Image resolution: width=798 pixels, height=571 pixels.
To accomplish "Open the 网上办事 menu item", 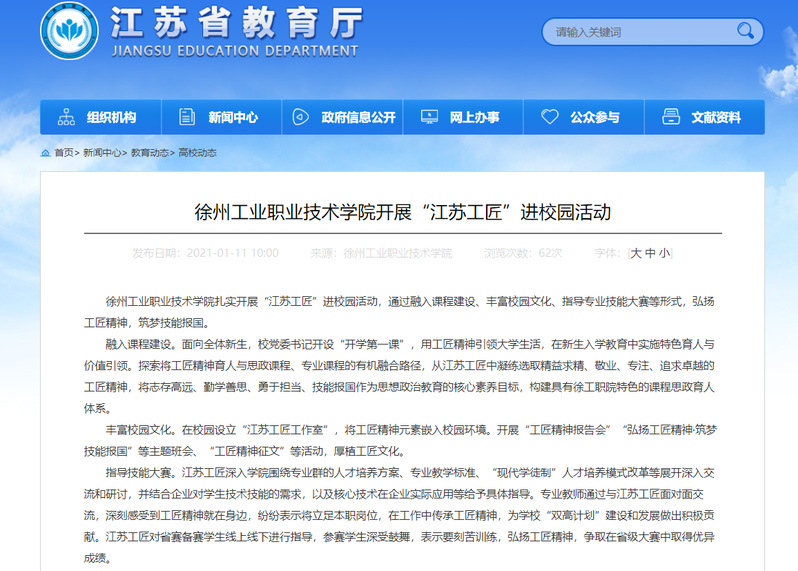I will click(474, 117).
